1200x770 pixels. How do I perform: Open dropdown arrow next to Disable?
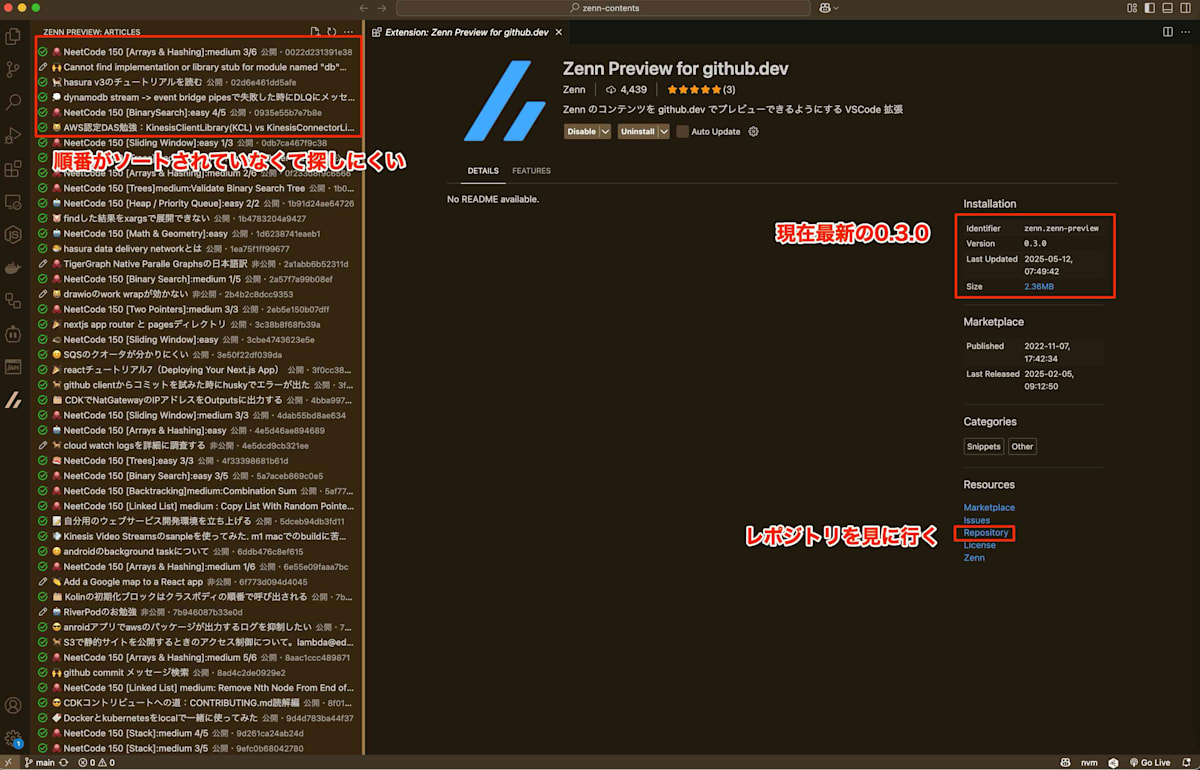point(605,131)
